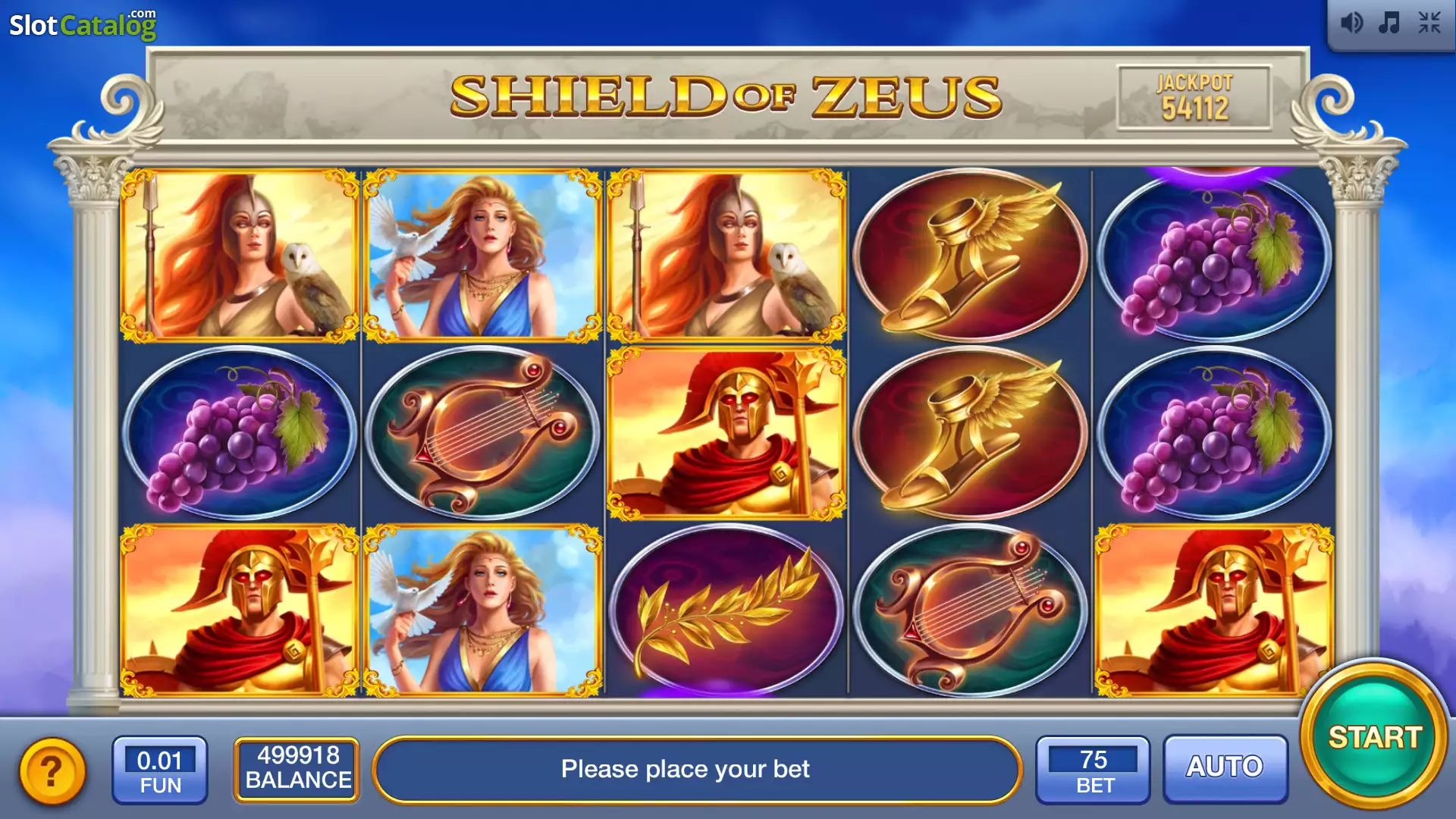Click the lyre symbol in fourth reel
Viewport: 1456px width, 819px height.
(x=970, y=610)
